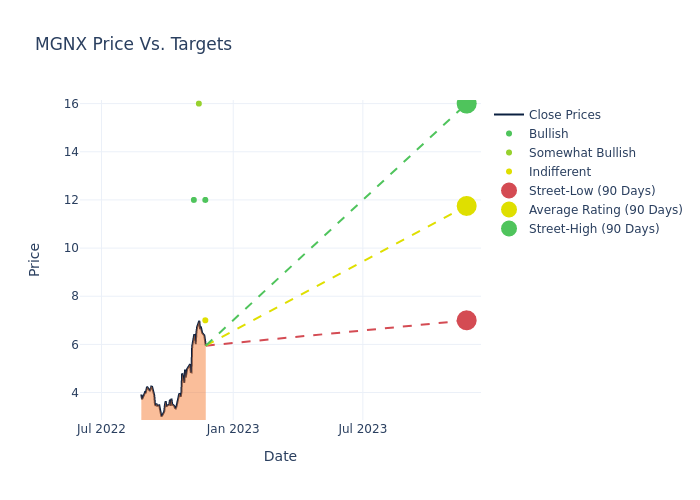Click the red Street-Low legend circle icon
The height and width of the screenshot is (500, 700).
(x=509, y=191)
